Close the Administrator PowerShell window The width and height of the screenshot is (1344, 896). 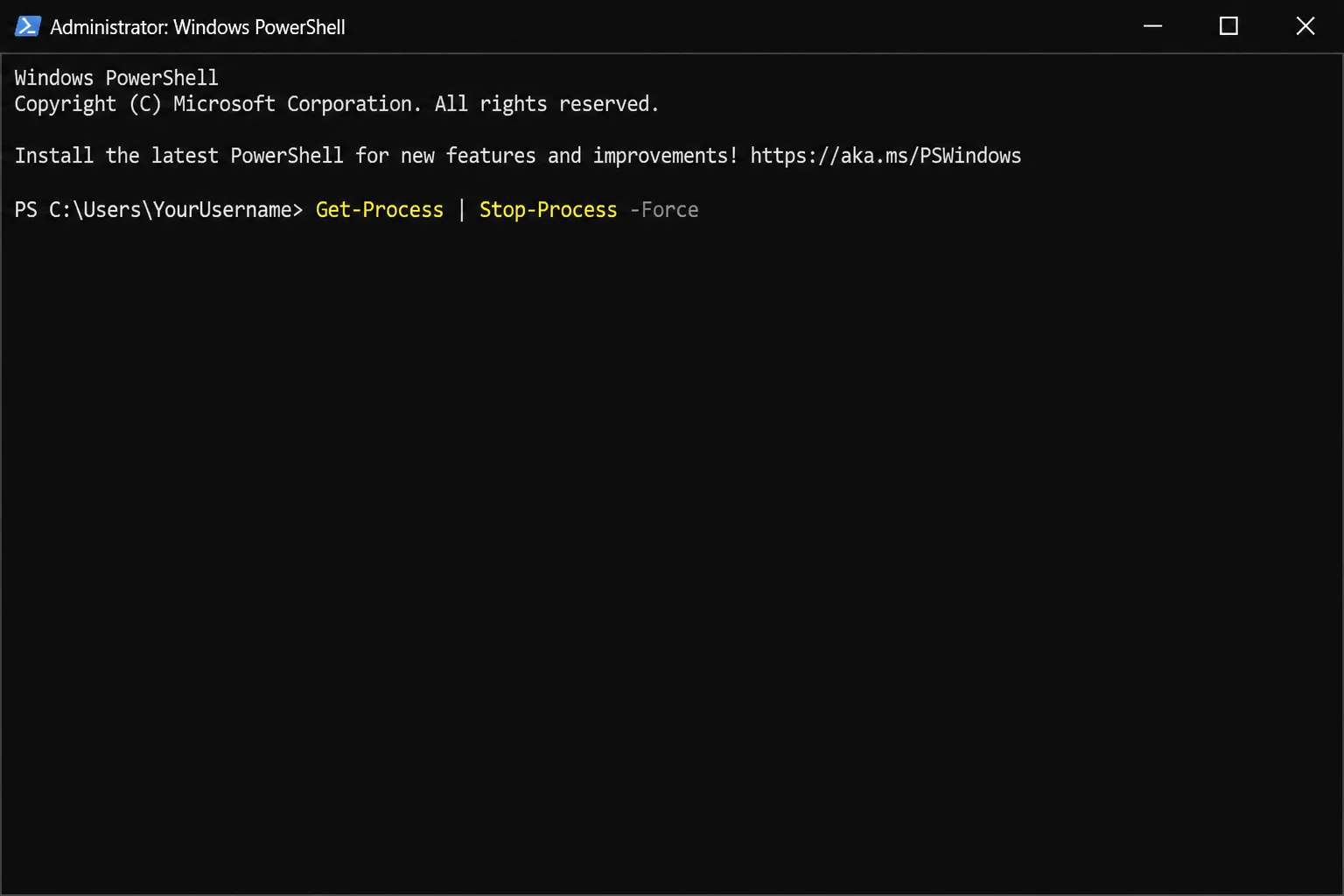click(1305, 26)
